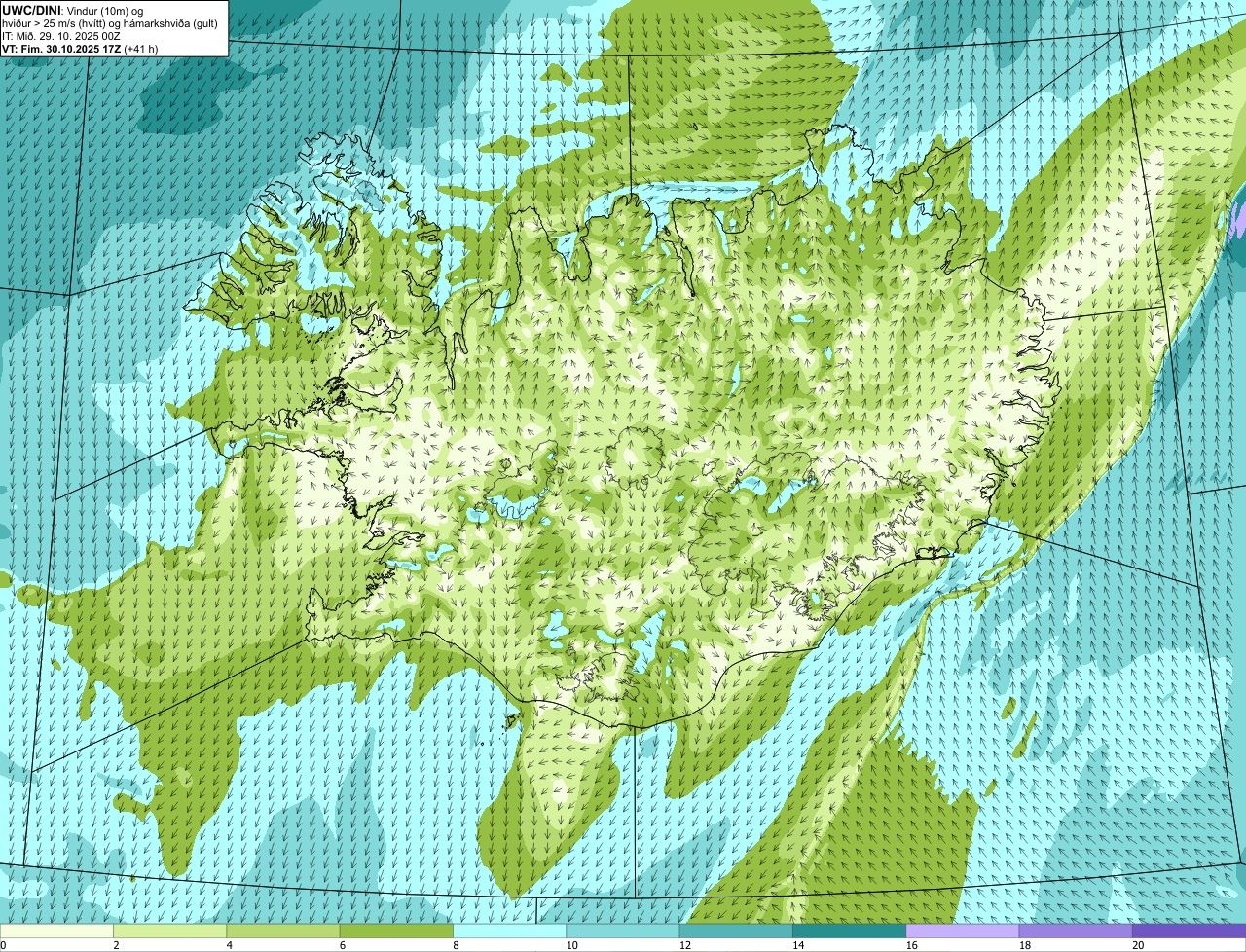Select the 18–20 m/s purple legend swatch
Image resolution: width=1246 pixels, height=952 pixels.
coord(1076,931)
